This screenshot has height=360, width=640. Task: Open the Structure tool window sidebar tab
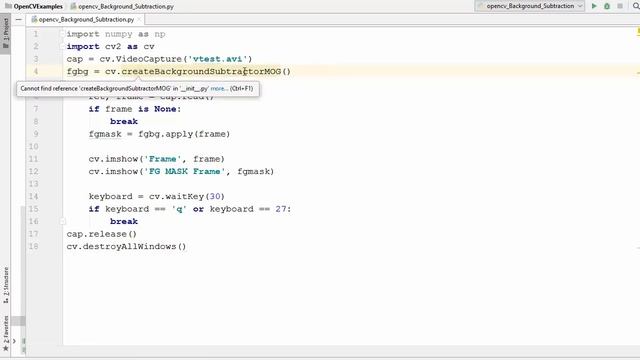[6, 285]
